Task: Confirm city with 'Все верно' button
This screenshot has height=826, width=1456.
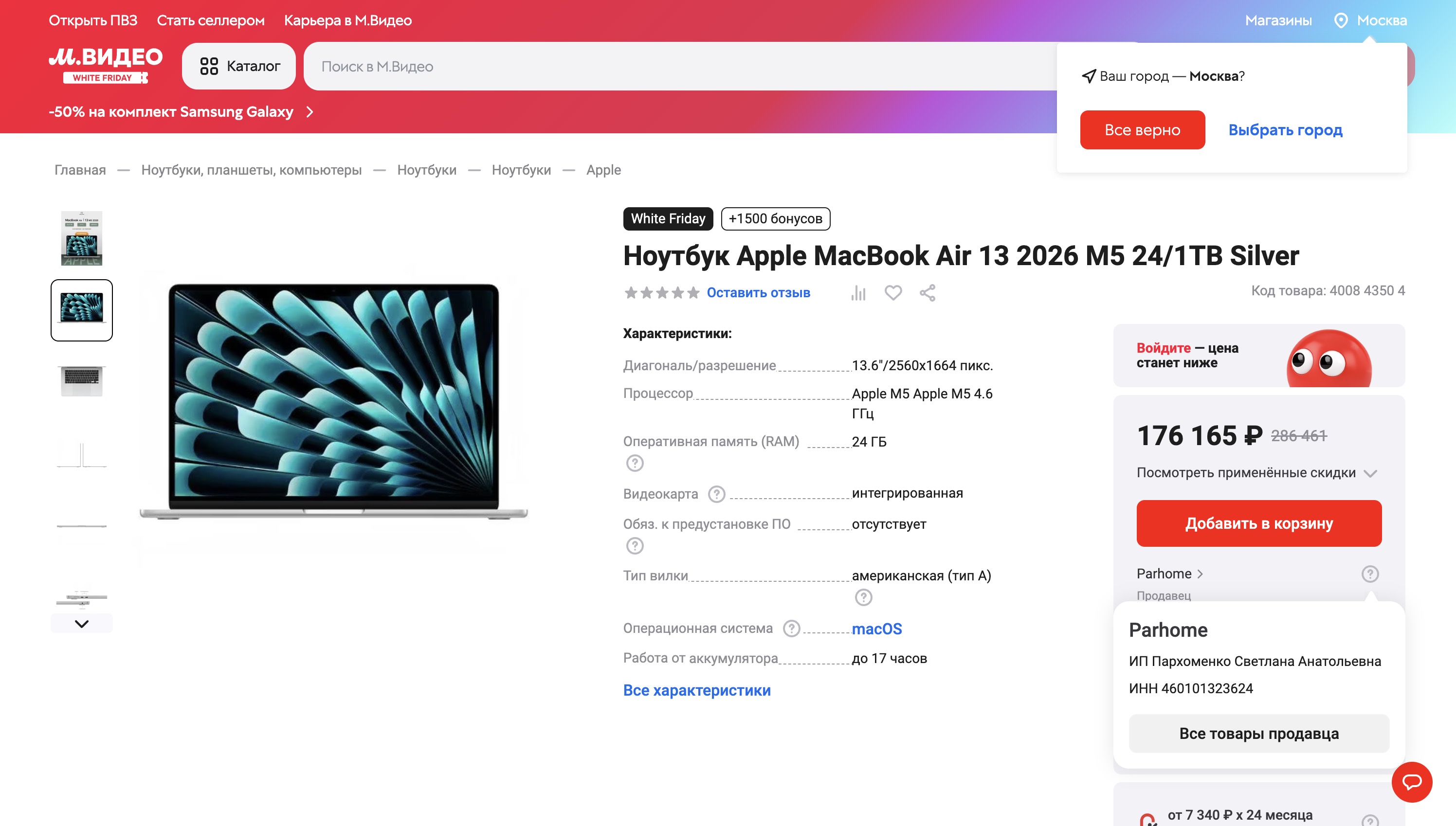Action: 1142,130
